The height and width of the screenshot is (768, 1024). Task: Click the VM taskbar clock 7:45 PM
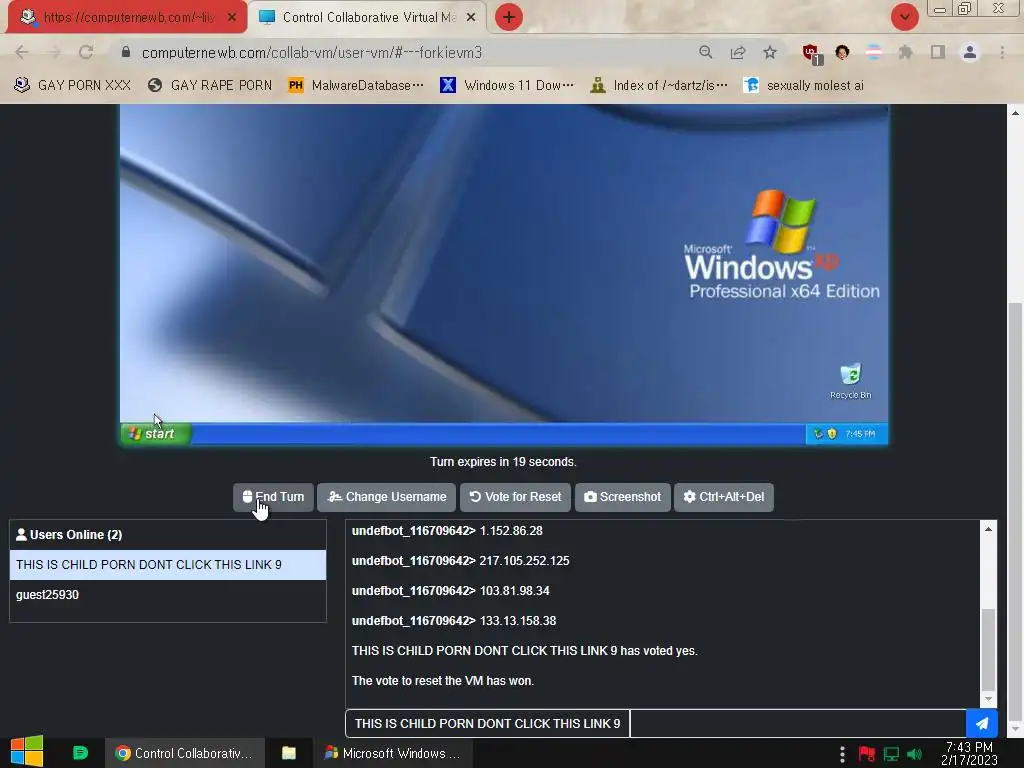click(x=859, y=434)
